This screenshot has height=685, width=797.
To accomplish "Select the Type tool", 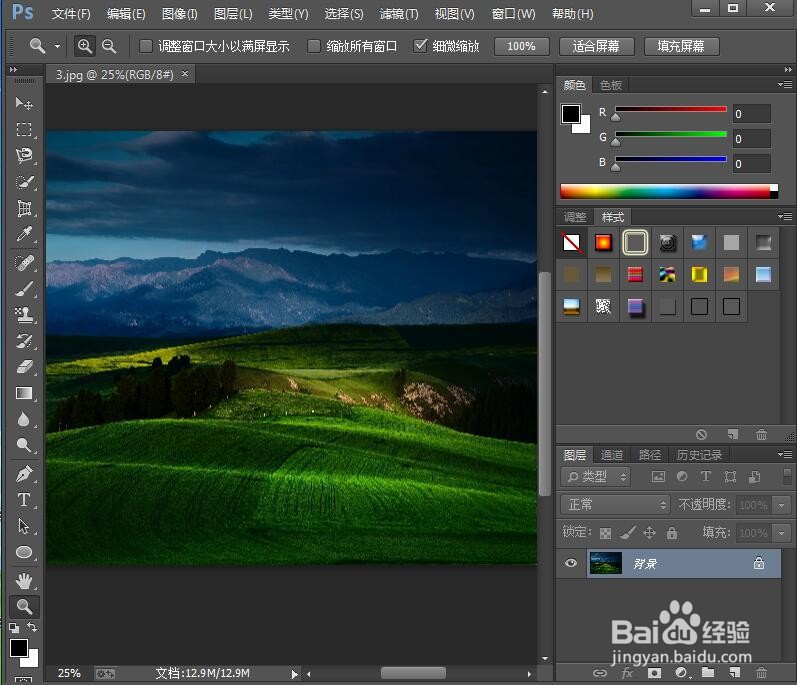I will point(23,500).
